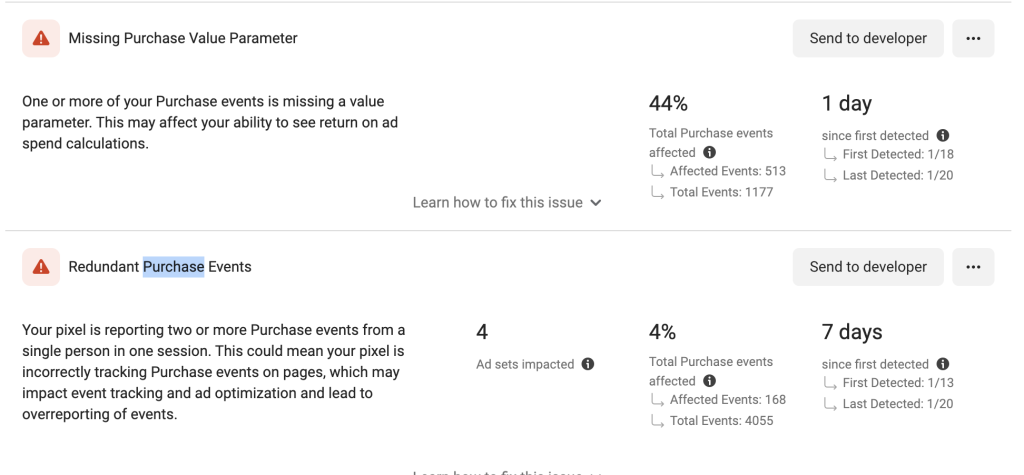Click the warning icon beside Redundant Purchase Events
This screenshot has height=475, width=1024.
(41, 267)
